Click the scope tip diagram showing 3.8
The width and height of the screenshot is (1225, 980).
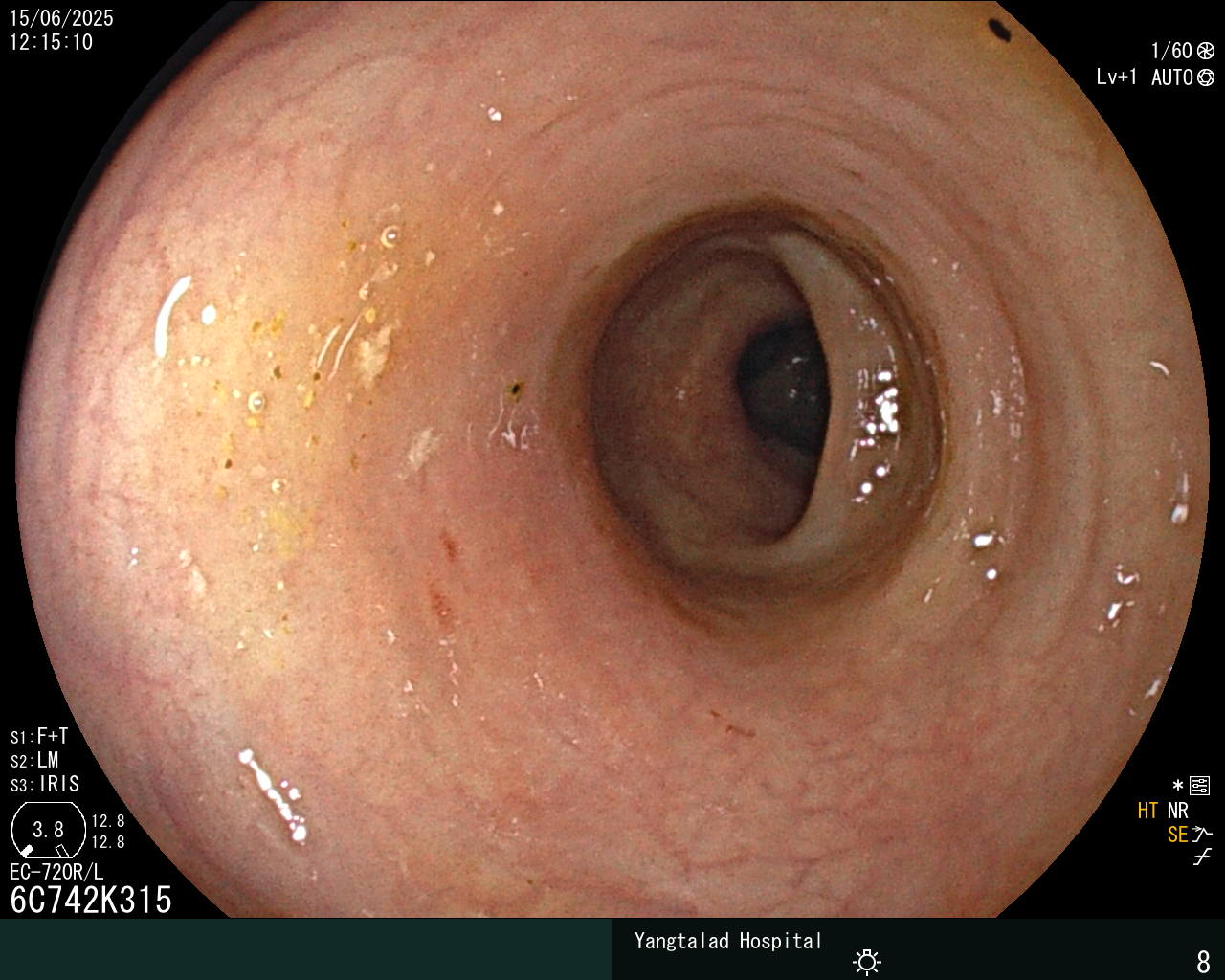pos(48,830)
